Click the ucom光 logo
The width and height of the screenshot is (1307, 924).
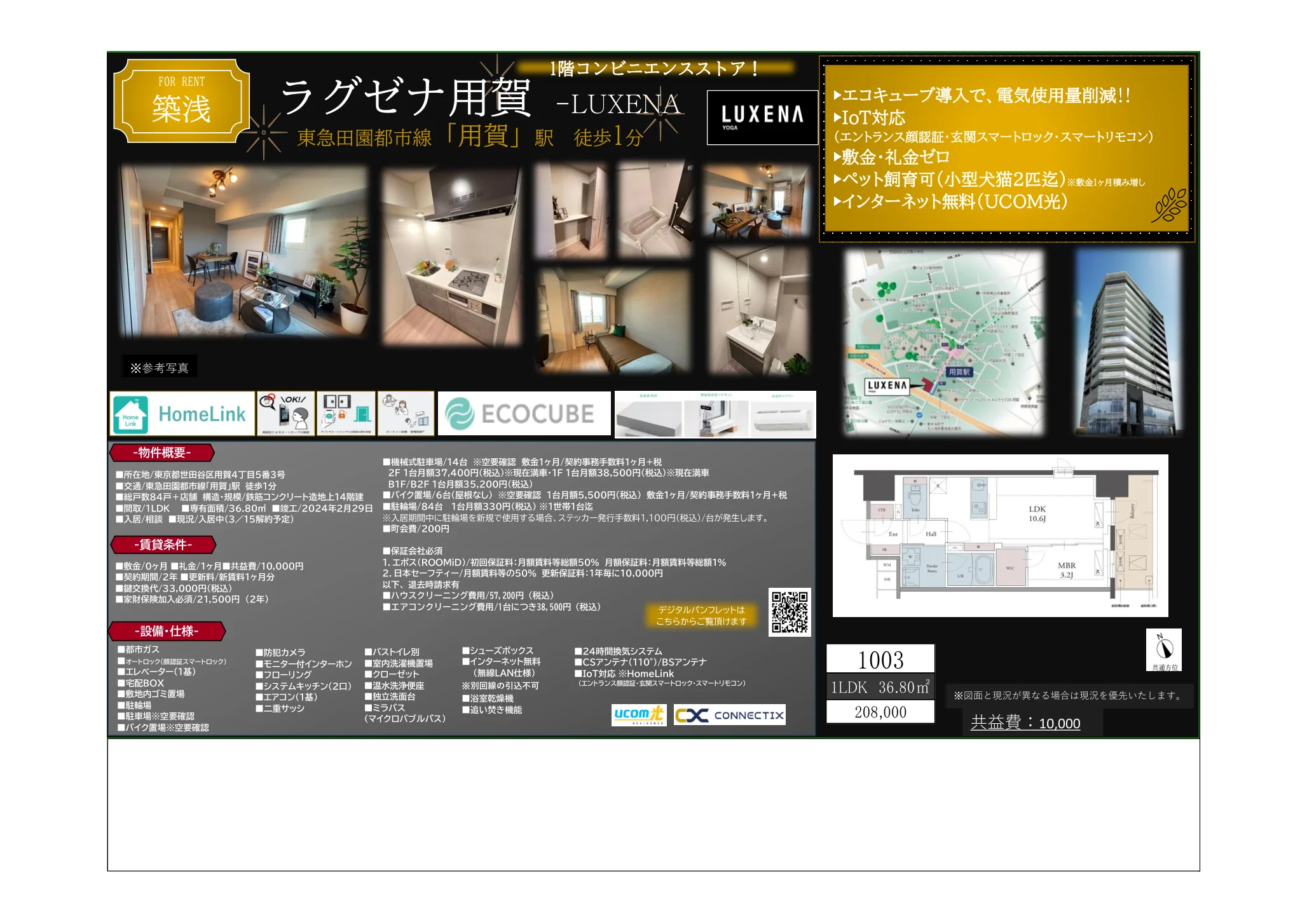[639, 715]
